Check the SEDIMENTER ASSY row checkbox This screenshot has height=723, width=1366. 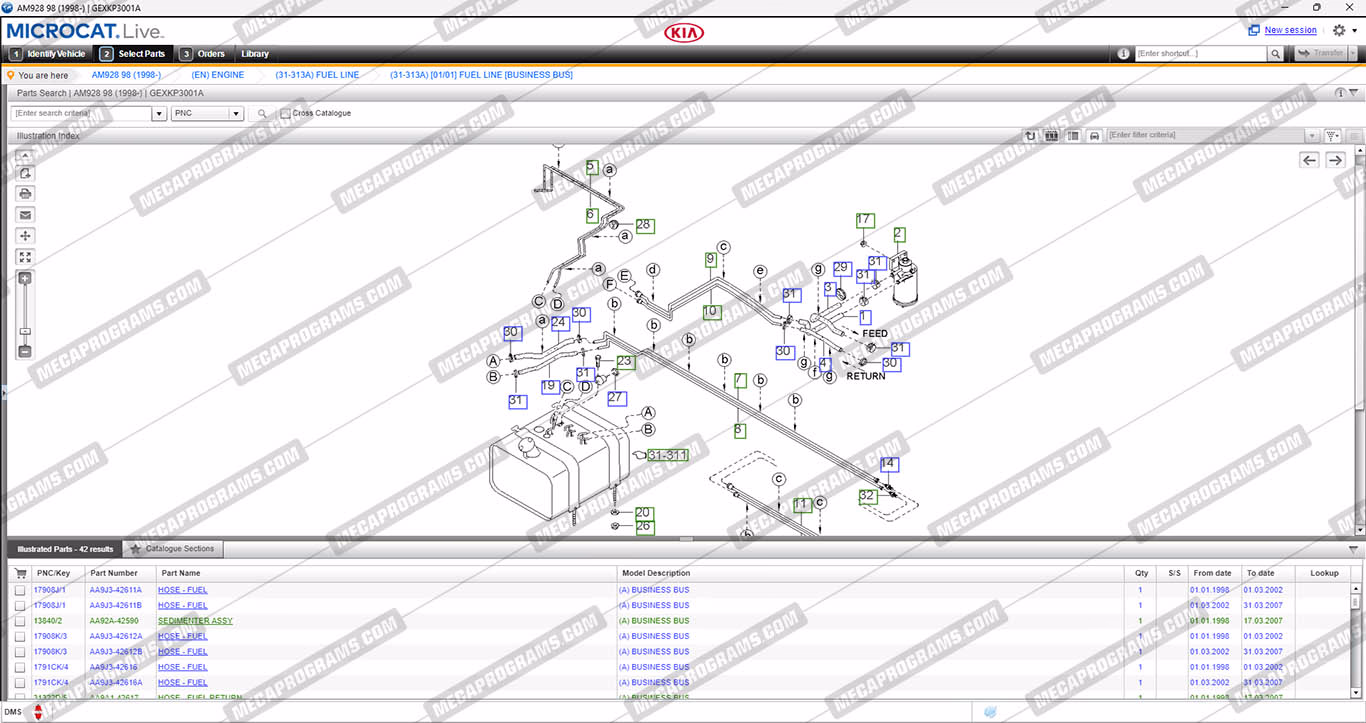pos(20,621)
